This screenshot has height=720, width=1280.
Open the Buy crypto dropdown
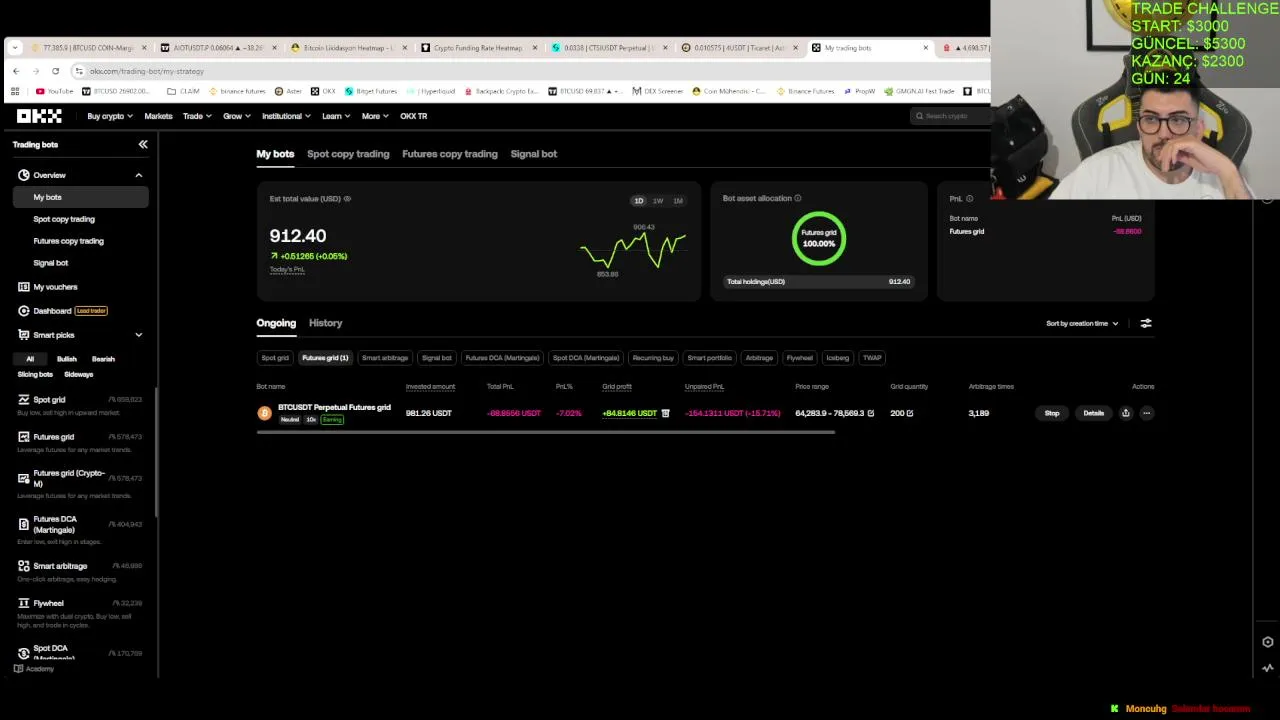click(110, 116)
